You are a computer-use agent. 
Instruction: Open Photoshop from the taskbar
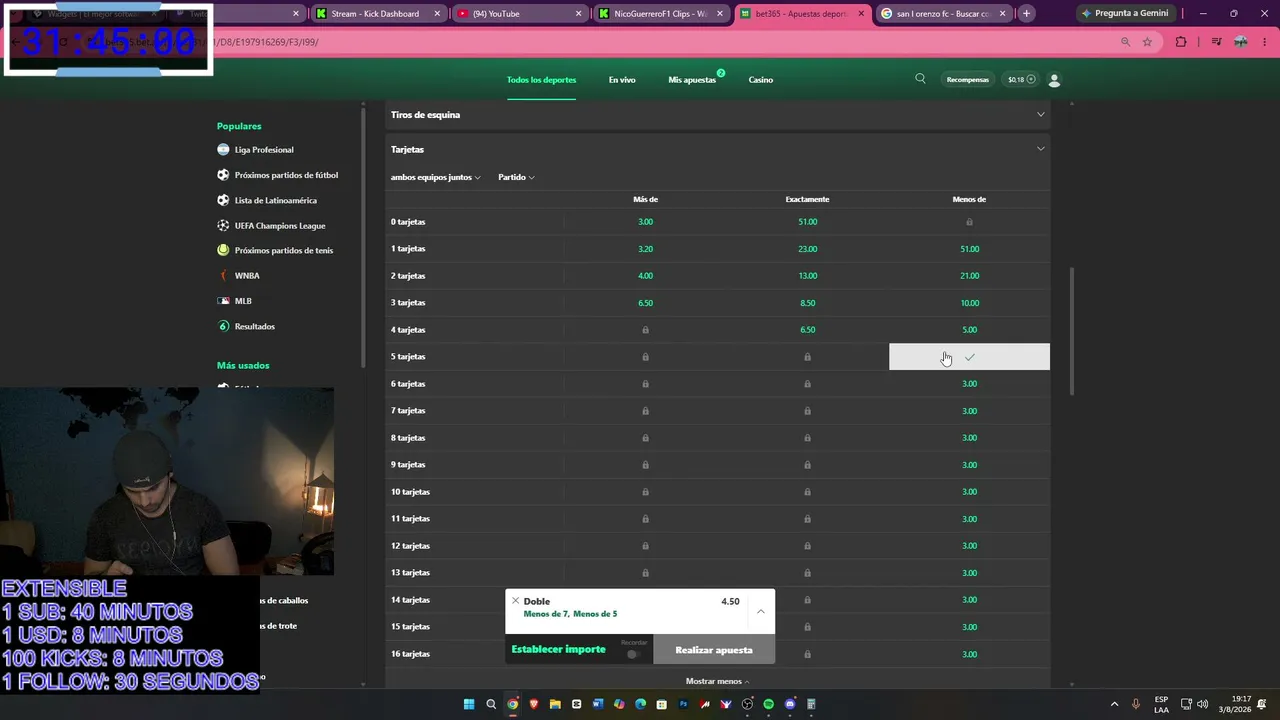[x=683, y=704]
